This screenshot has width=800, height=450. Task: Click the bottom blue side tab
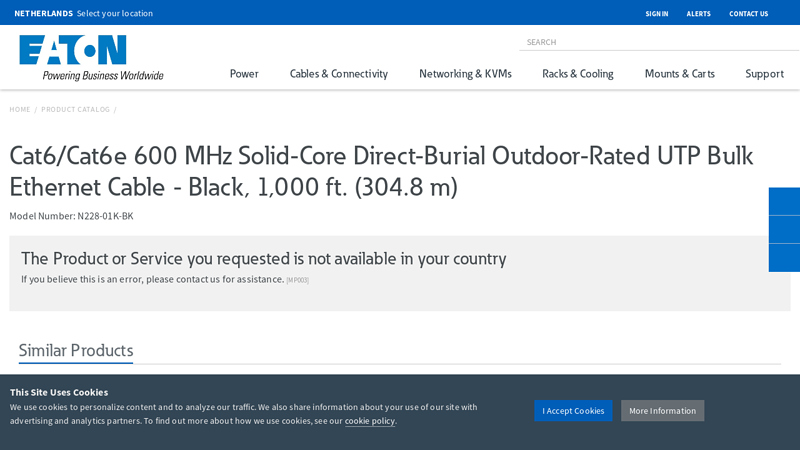click(784, 258)
